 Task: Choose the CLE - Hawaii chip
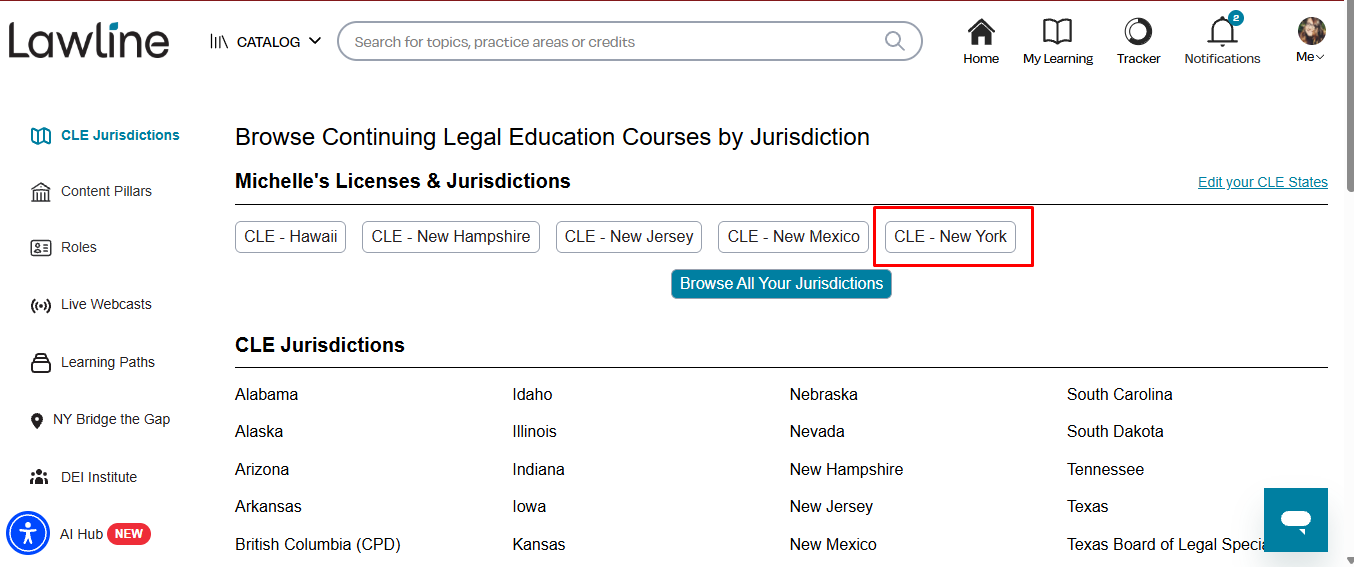(290, 237)
